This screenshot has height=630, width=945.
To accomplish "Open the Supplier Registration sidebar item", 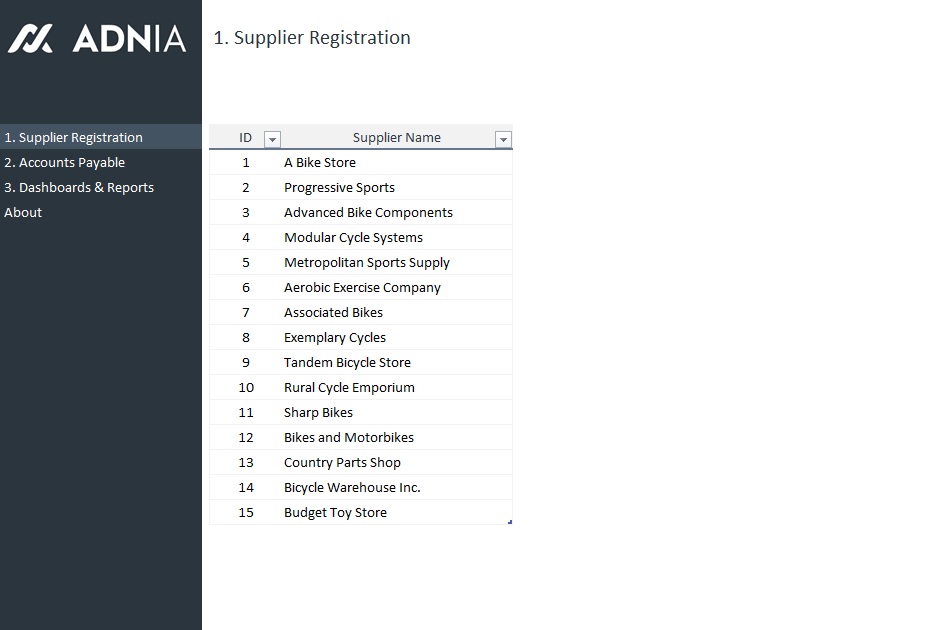I will (73, 137).
